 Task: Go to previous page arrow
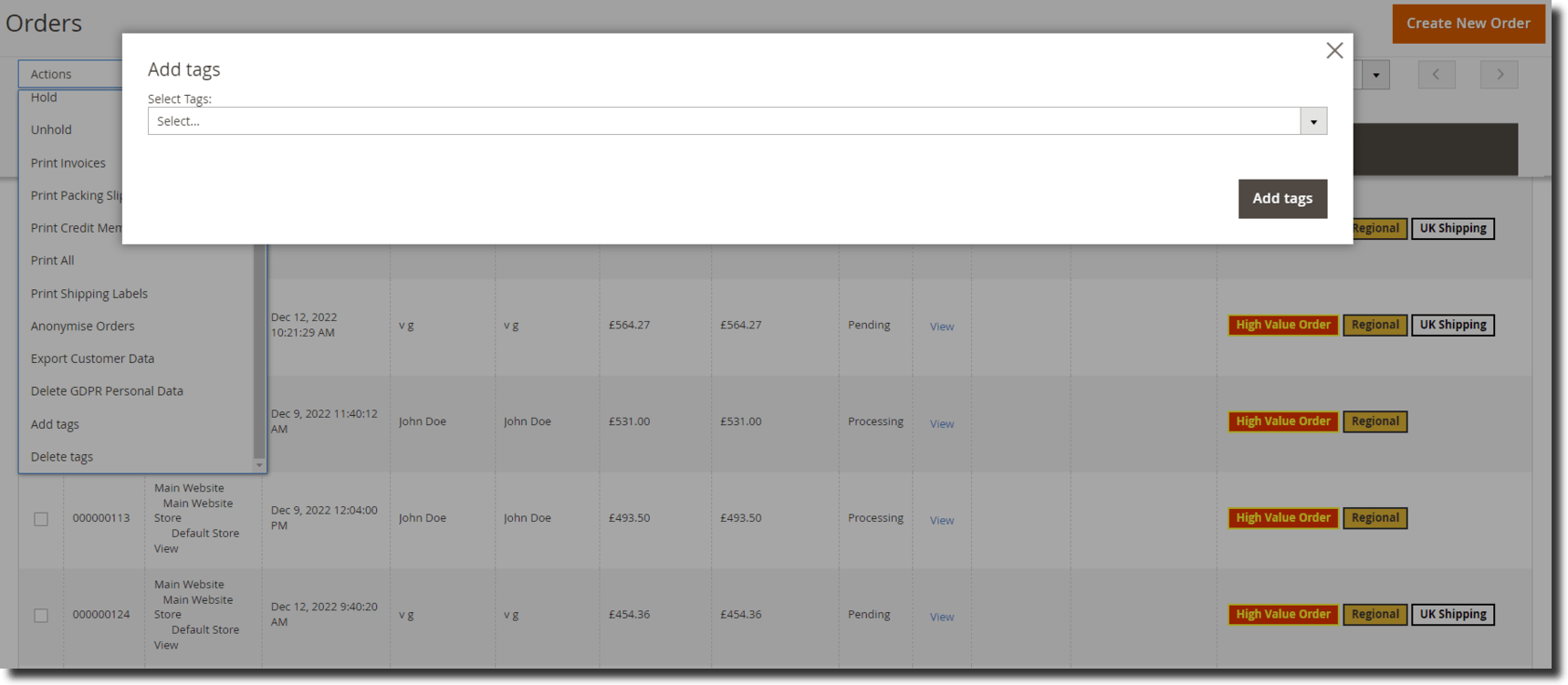pyautogui.click(x=1436, y=75)
